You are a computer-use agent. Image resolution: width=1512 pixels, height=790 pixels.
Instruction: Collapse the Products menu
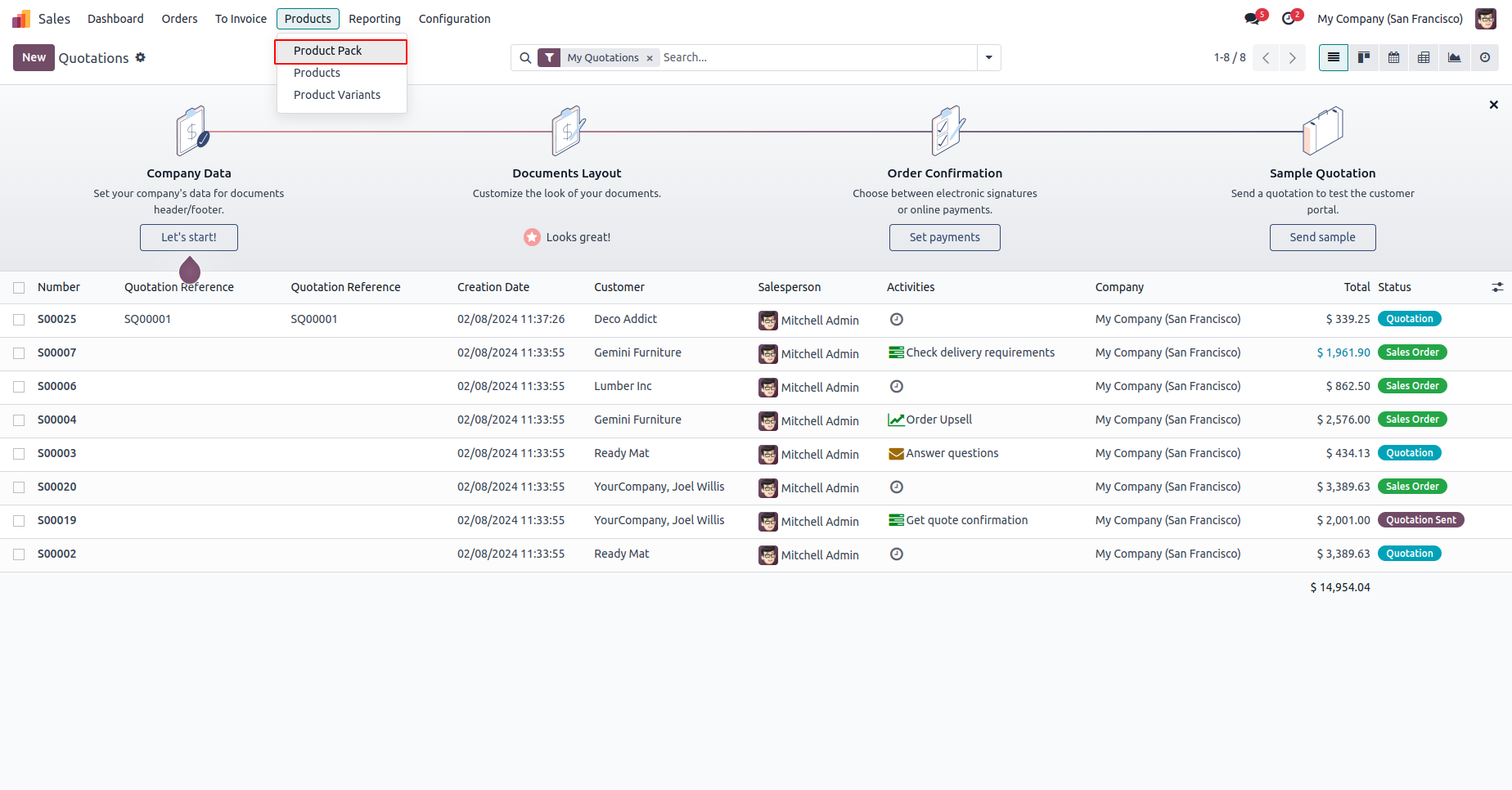308,19
